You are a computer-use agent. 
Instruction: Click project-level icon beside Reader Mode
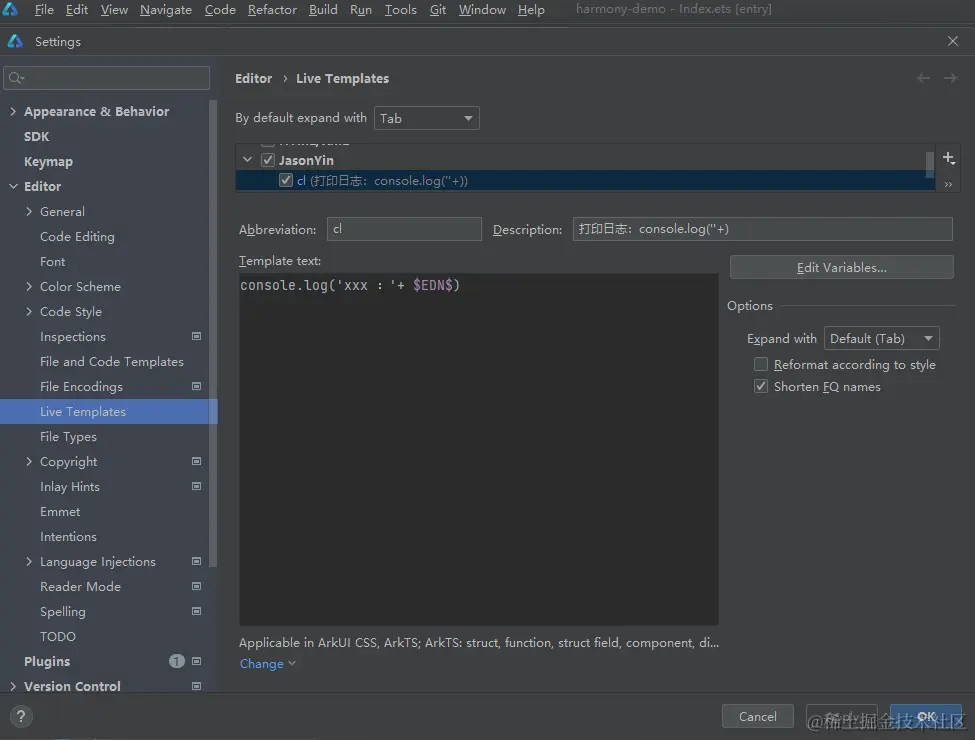pos(196,586)
